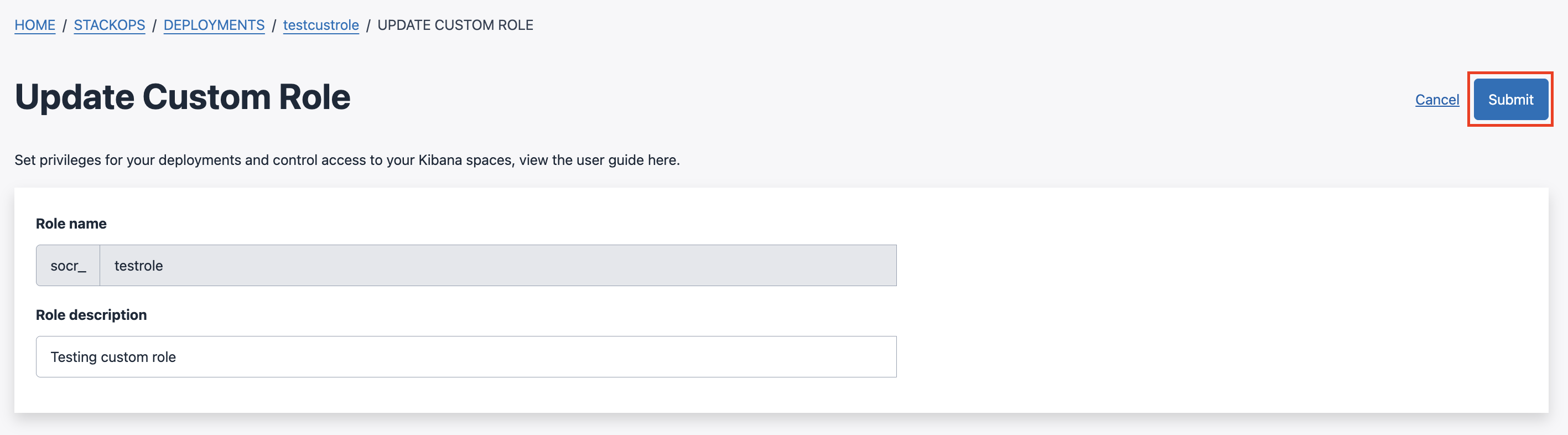Click the privileges description sentence
This screenshot has height=435, width=1568.
347,159
